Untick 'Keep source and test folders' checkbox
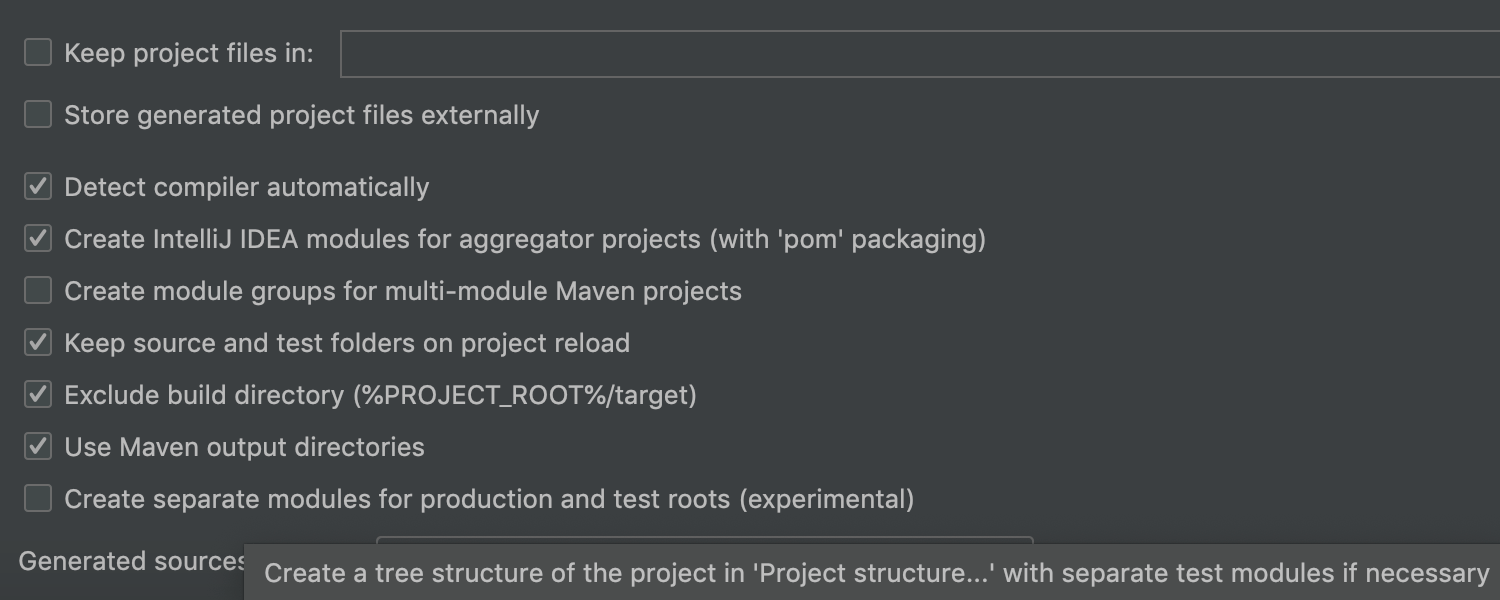This screenshot has height=600, width=1500. (38, 343)
